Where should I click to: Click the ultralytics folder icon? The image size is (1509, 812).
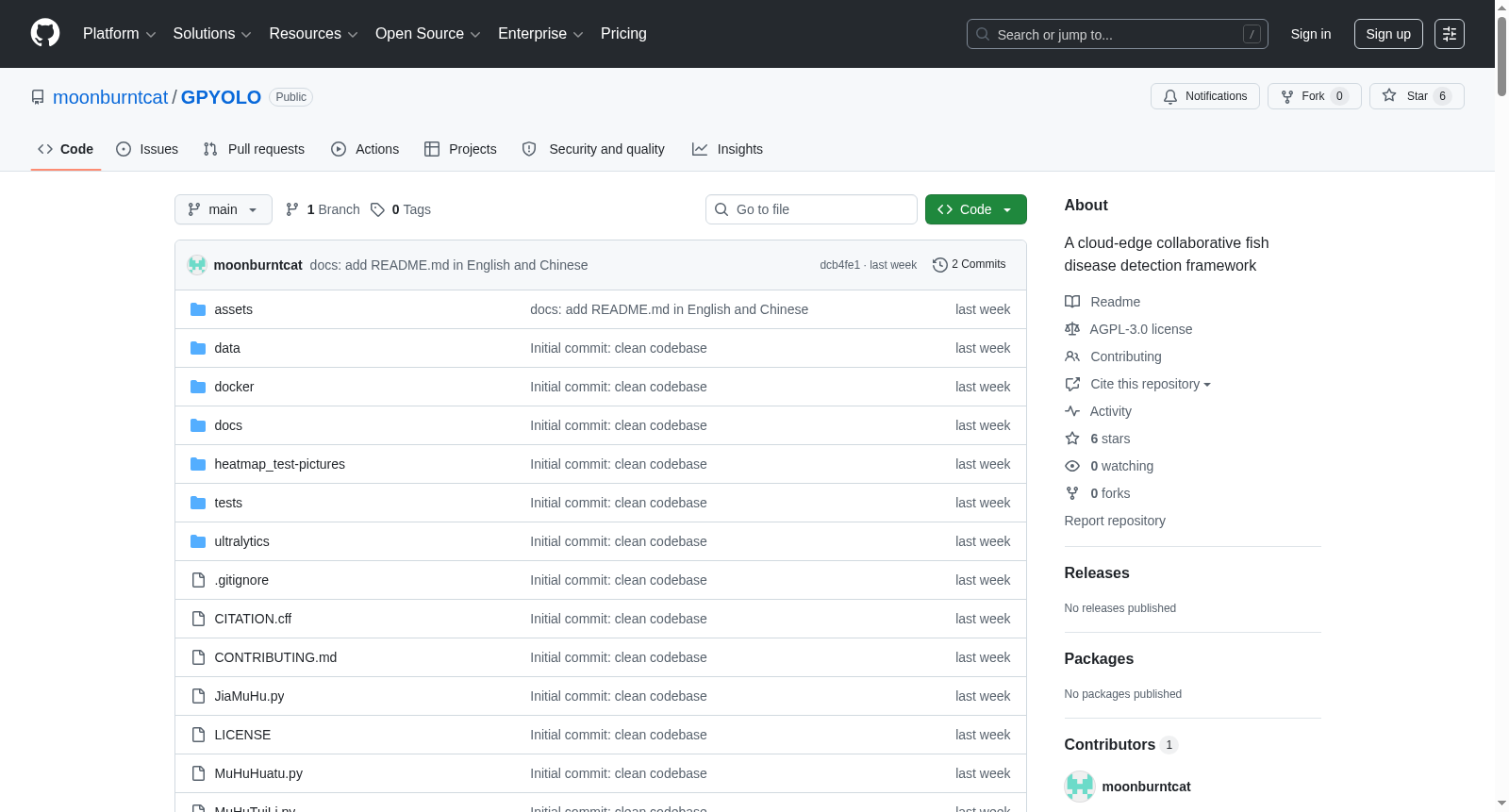click(x=198, y=541)
